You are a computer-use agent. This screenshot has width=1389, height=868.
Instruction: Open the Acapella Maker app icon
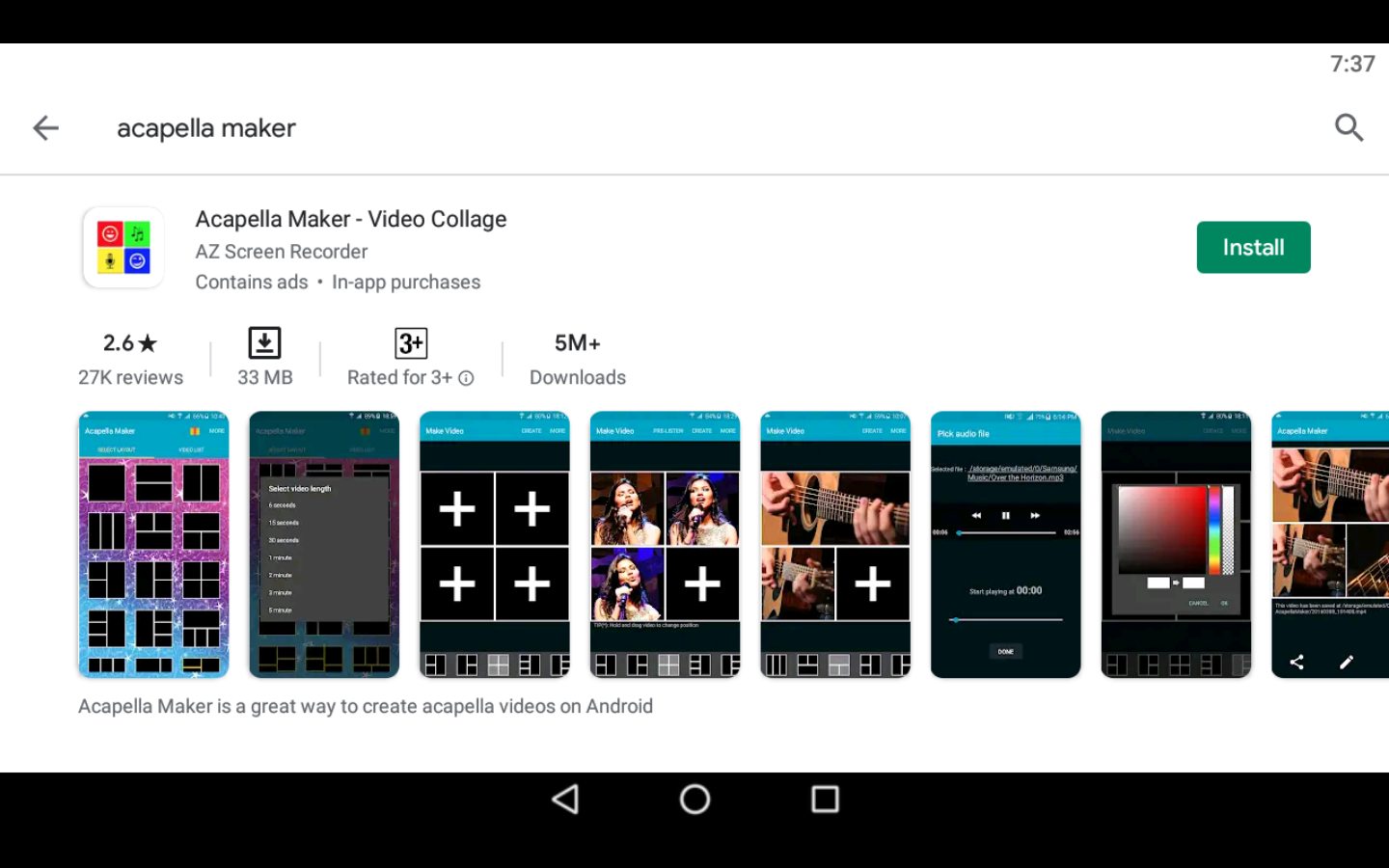pyautogui.click(x=123, y=247)
